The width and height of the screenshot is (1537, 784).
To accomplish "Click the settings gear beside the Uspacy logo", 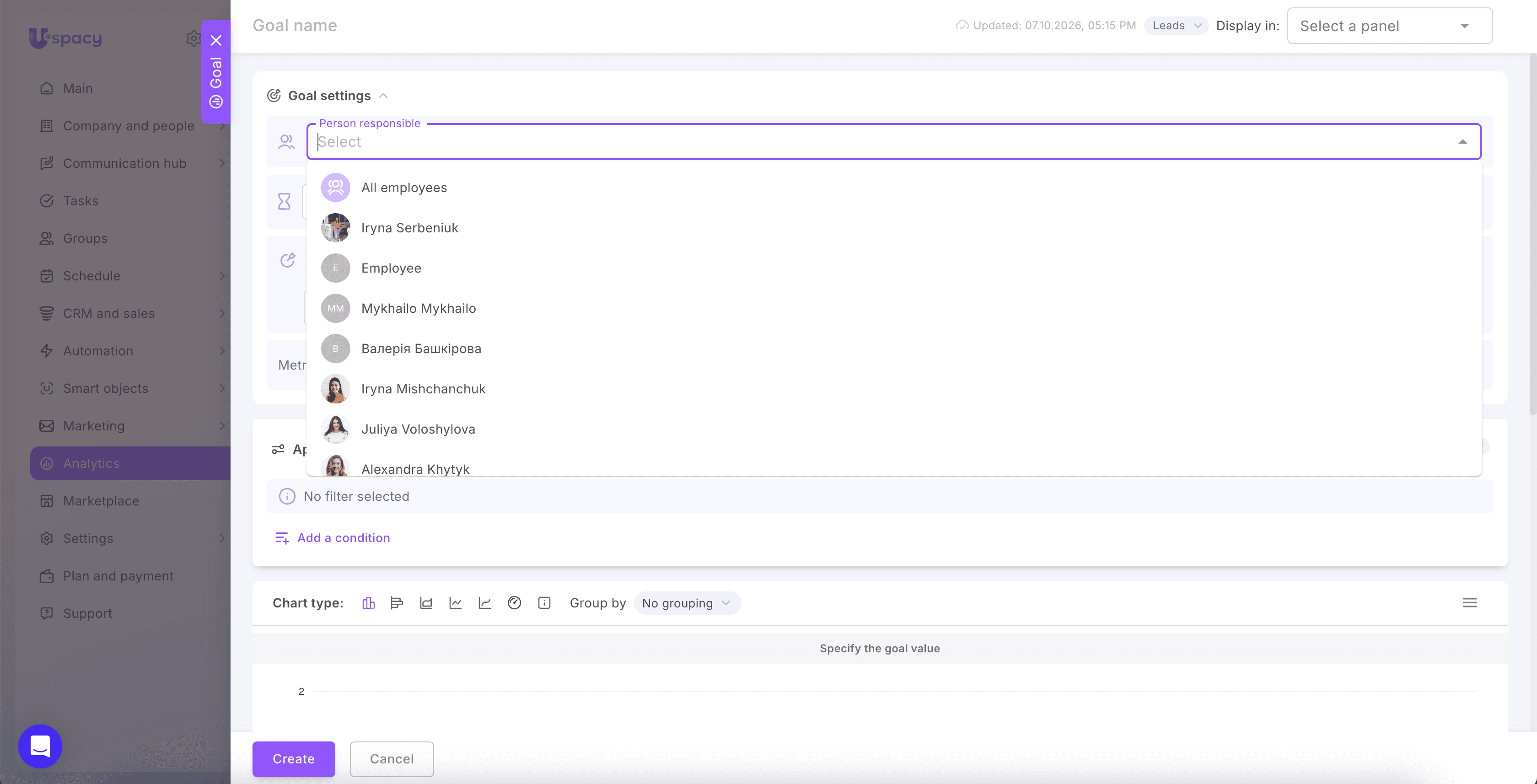I will tap(193, 38).
